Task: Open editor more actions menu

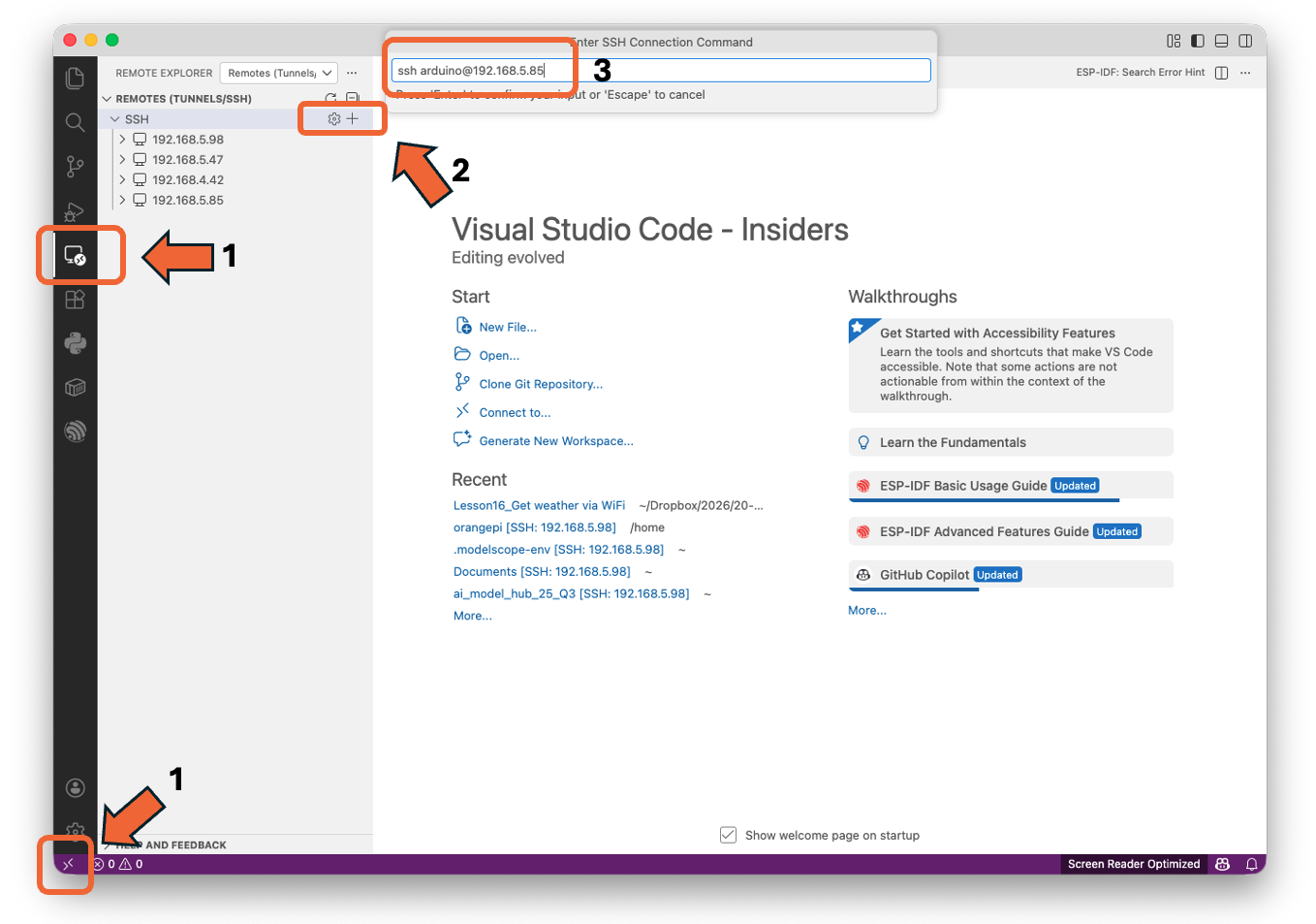Action: [x=1245, y=73]
